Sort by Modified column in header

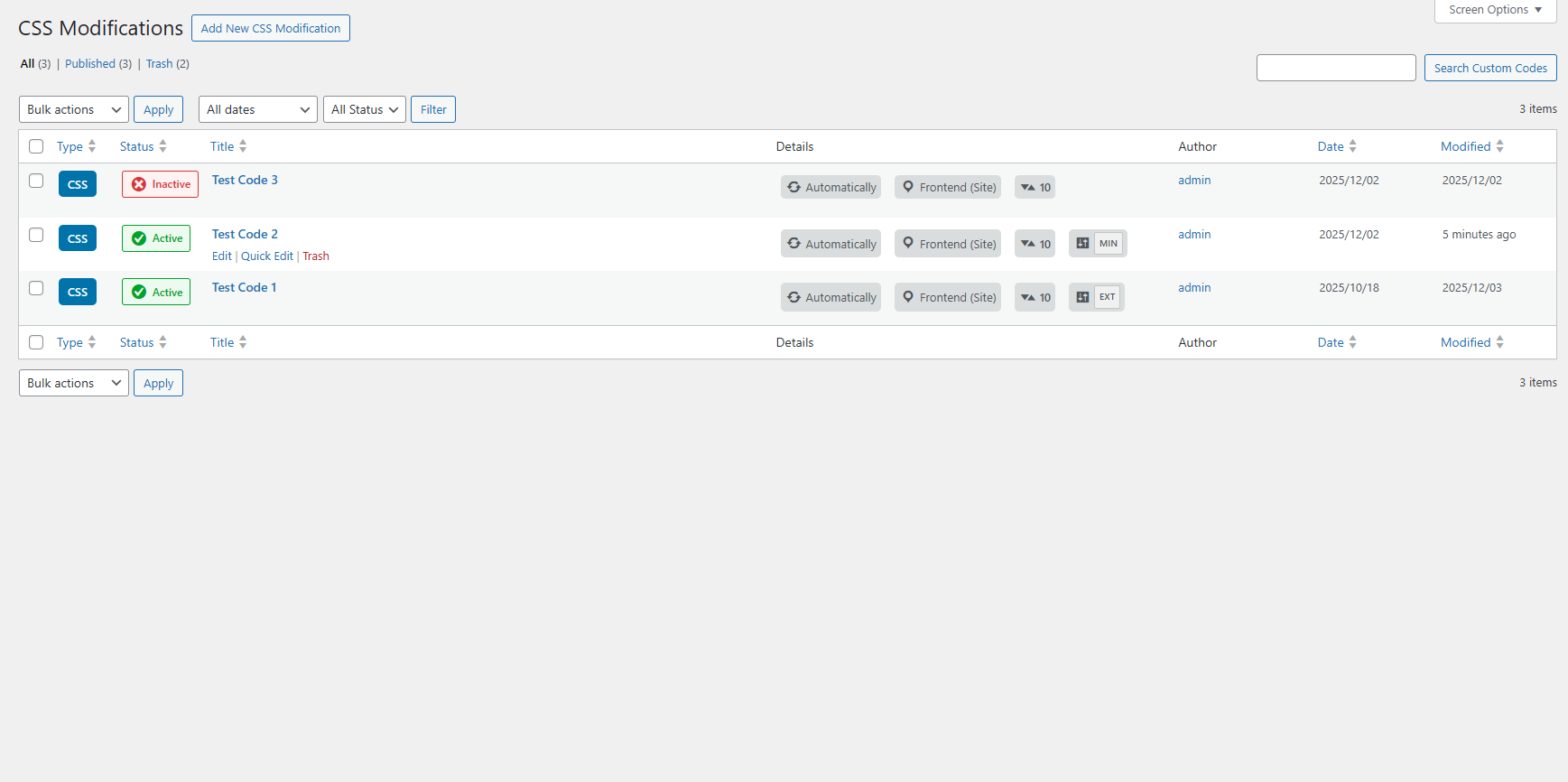(1472, 146)
